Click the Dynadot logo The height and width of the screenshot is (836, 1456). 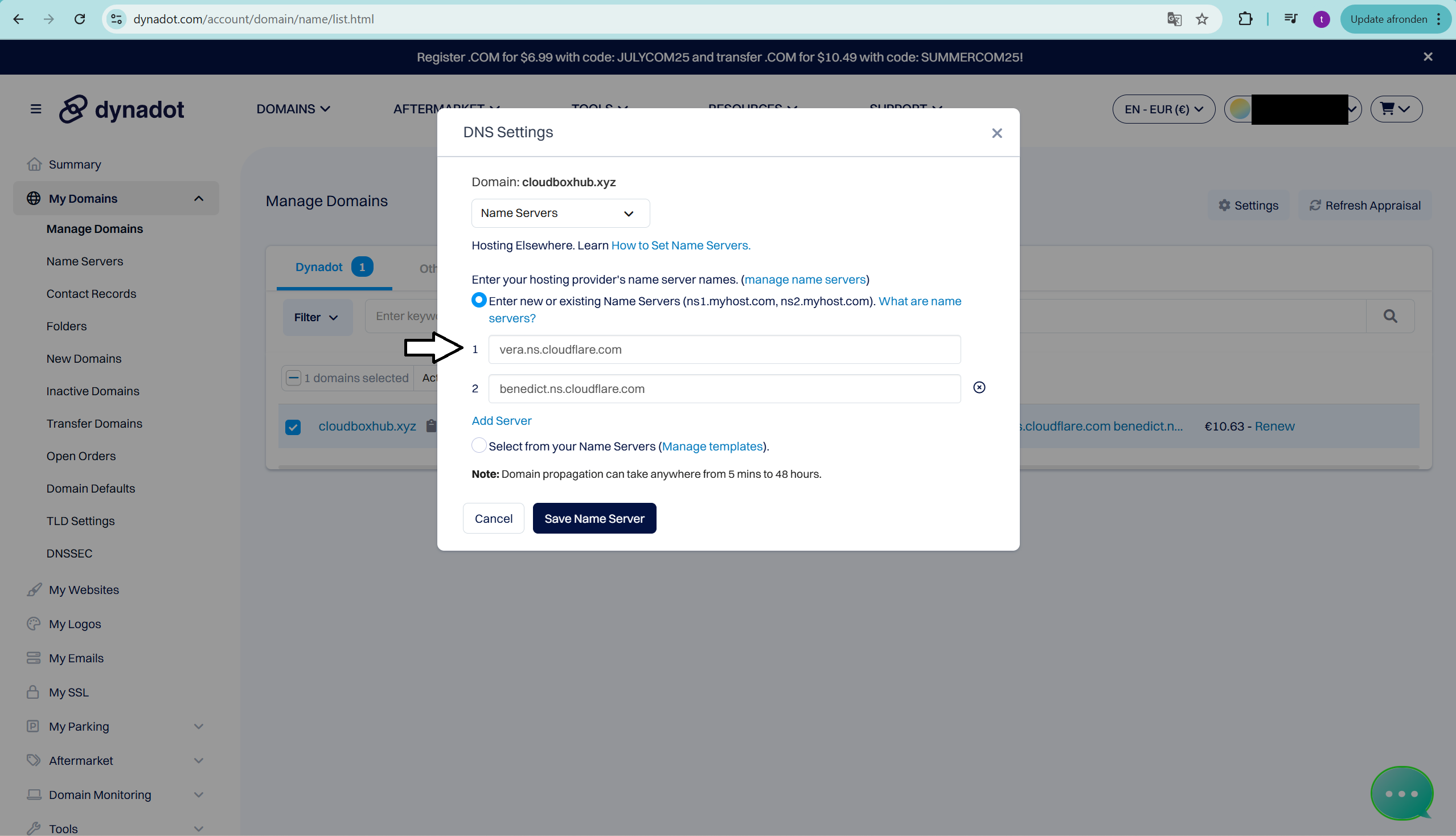pos(122,109)
